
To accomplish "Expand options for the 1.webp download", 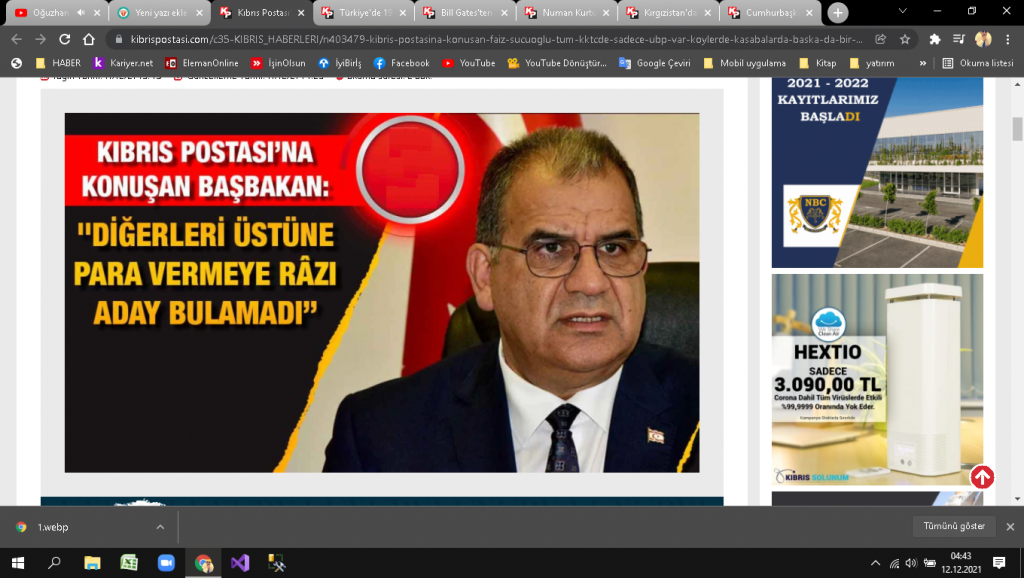I will 160,527.
